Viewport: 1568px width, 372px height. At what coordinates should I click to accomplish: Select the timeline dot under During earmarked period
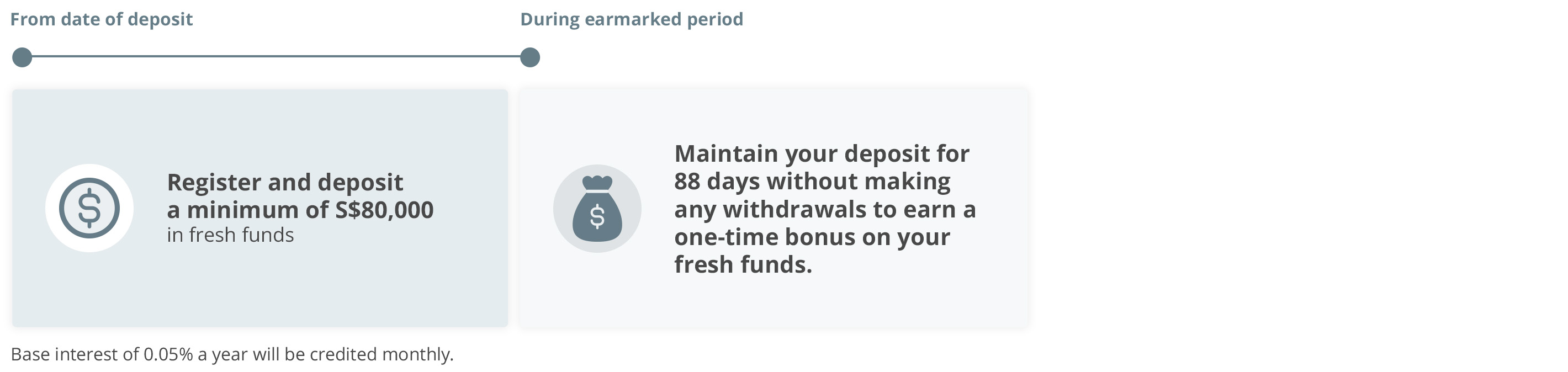529,57
